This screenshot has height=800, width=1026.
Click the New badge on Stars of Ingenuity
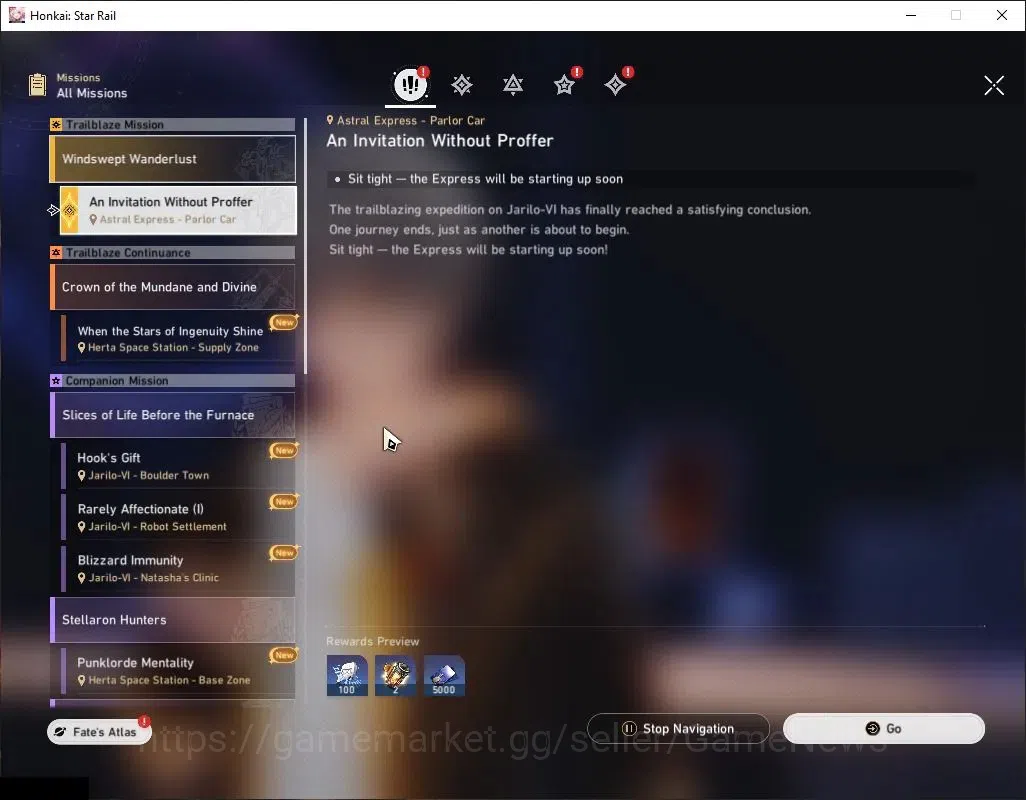point(284,322)
